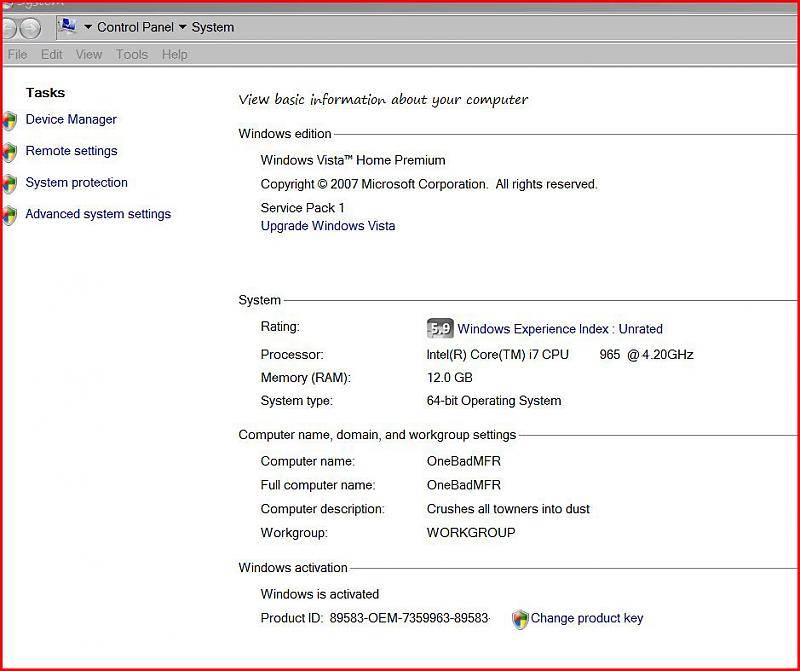Open the File menu
This screenshot has height=671, width=800.
(x=17, y=54)
